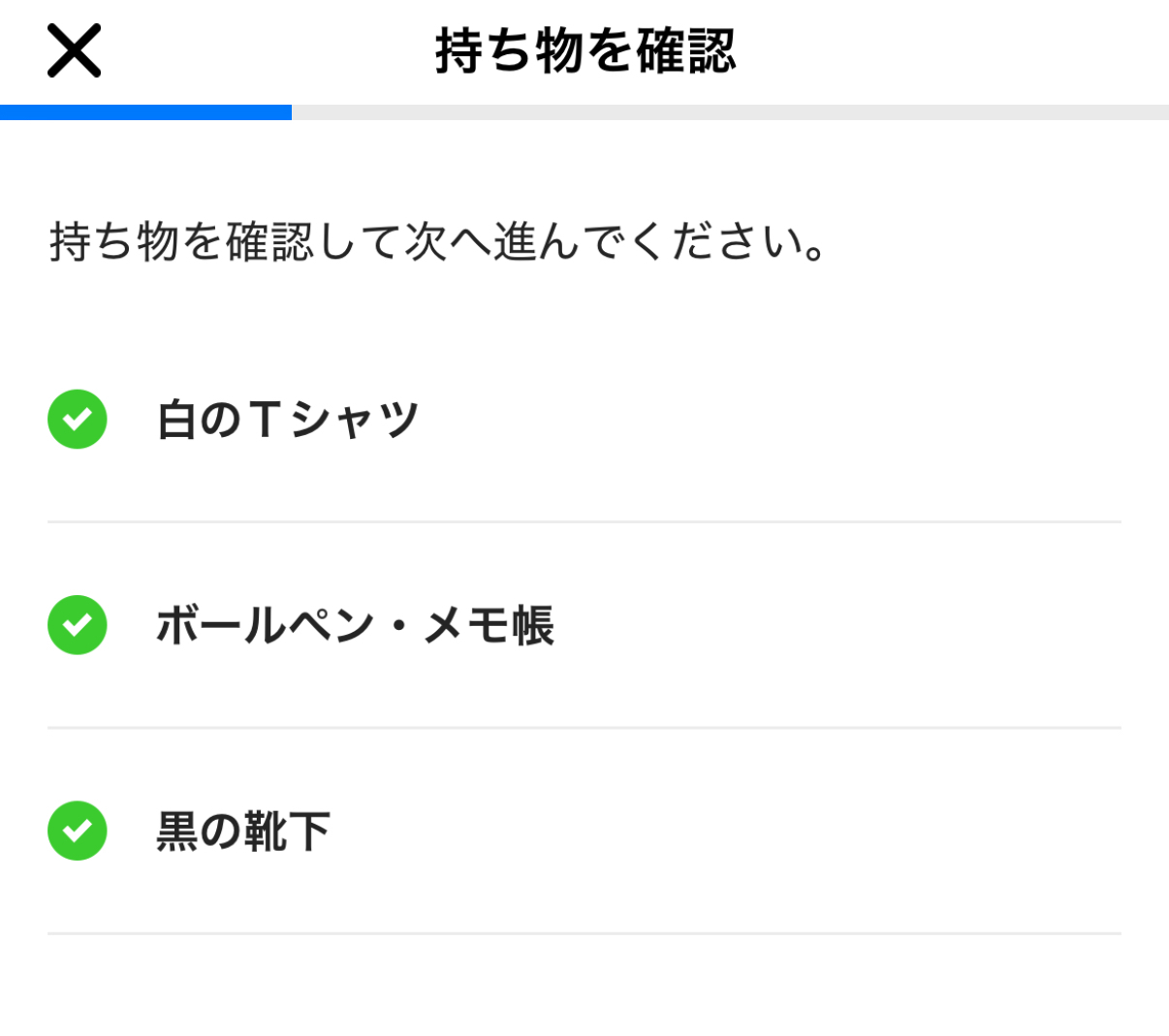Tap the 靴下 word in third item
Image resolution: width=1169 pixels, height=1036 pixels.
click(x=287, y=832)
